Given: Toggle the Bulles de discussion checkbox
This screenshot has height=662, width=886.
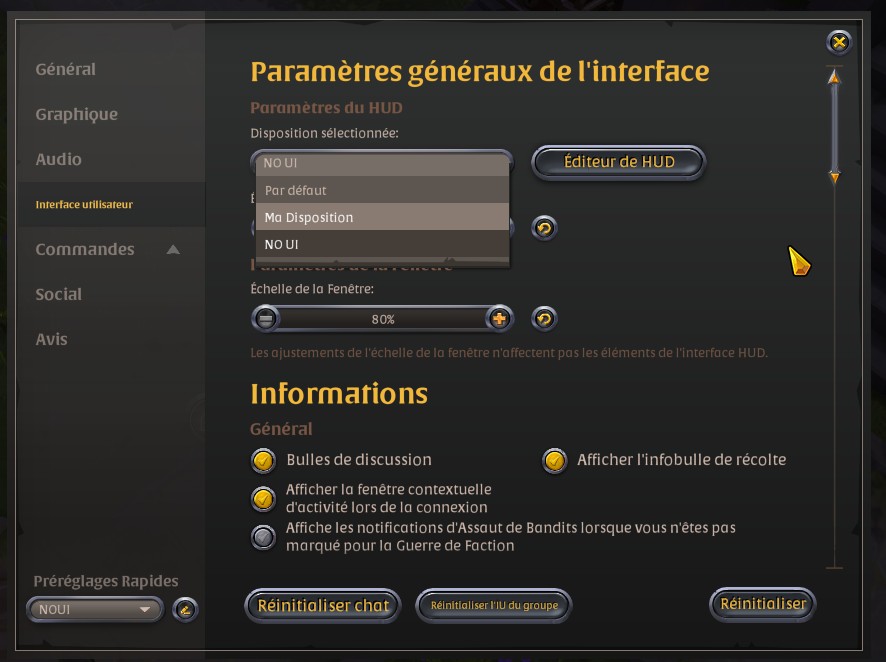Looking at the screenshot, I should (263, 460).
